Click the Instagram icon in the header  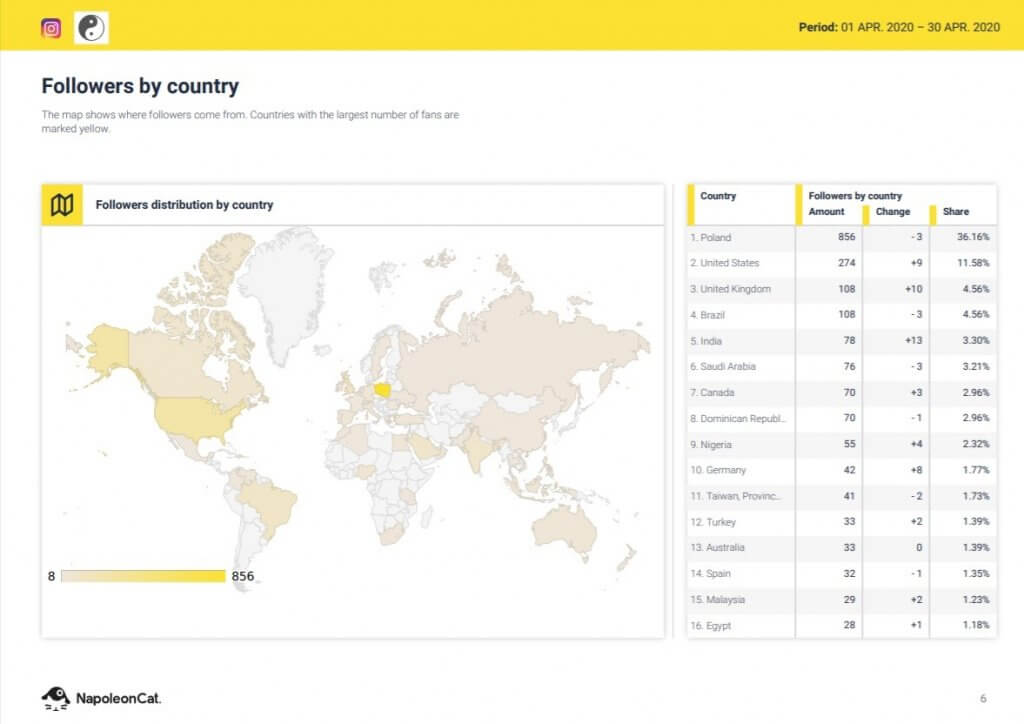coord(51,28)
